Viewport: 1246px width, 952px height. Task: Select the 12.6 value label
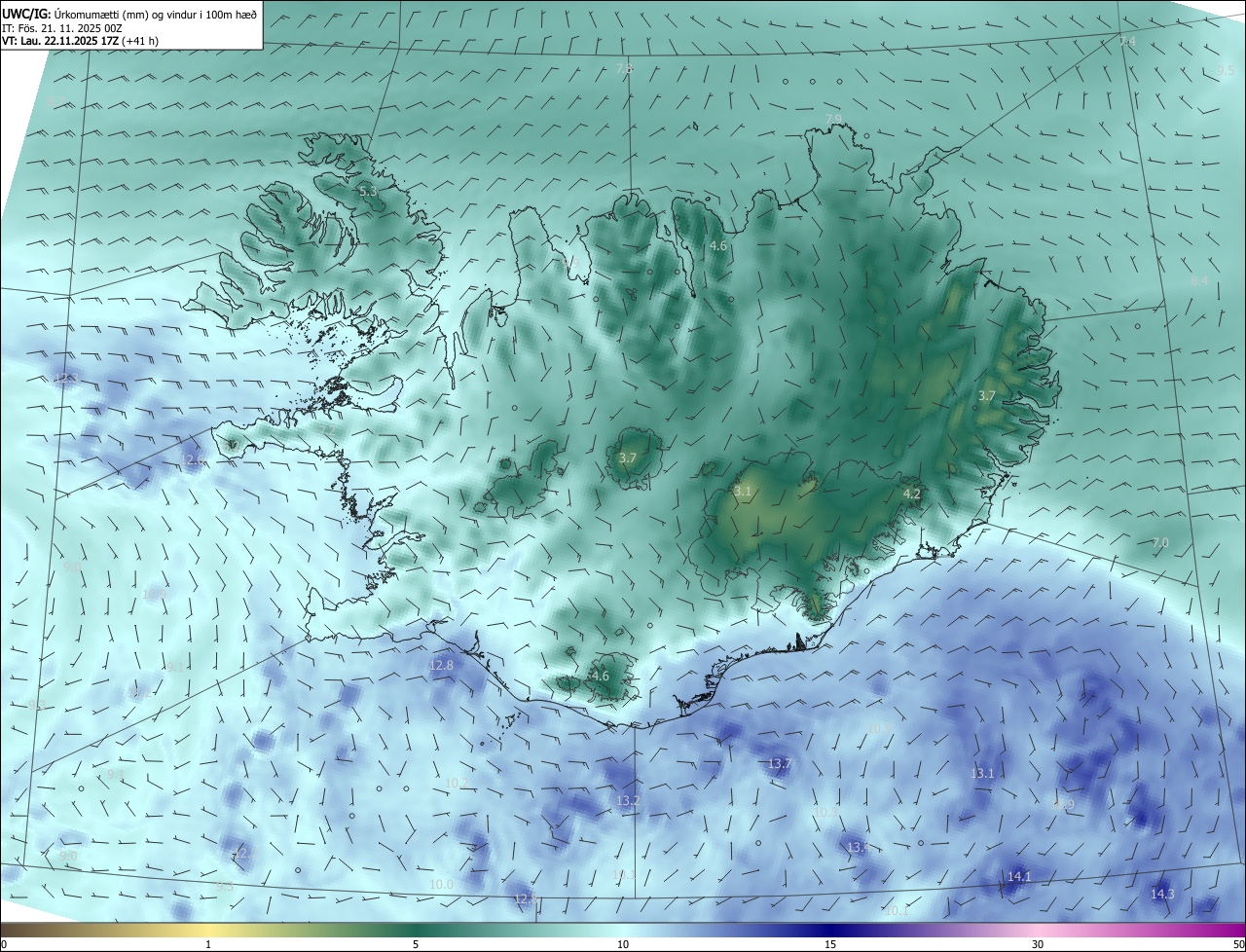click(193, 459)
